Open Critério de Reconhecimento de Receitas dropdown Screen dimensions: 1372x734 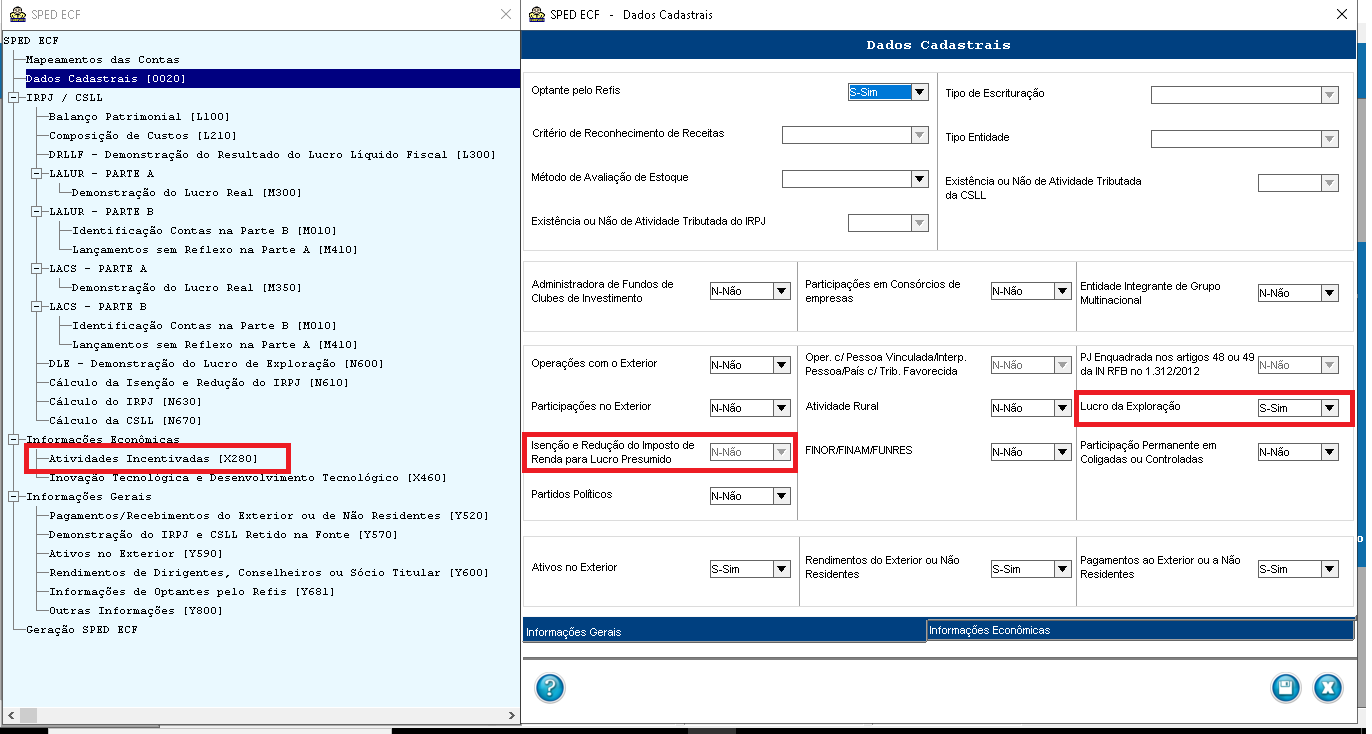(x=920, y=135)
